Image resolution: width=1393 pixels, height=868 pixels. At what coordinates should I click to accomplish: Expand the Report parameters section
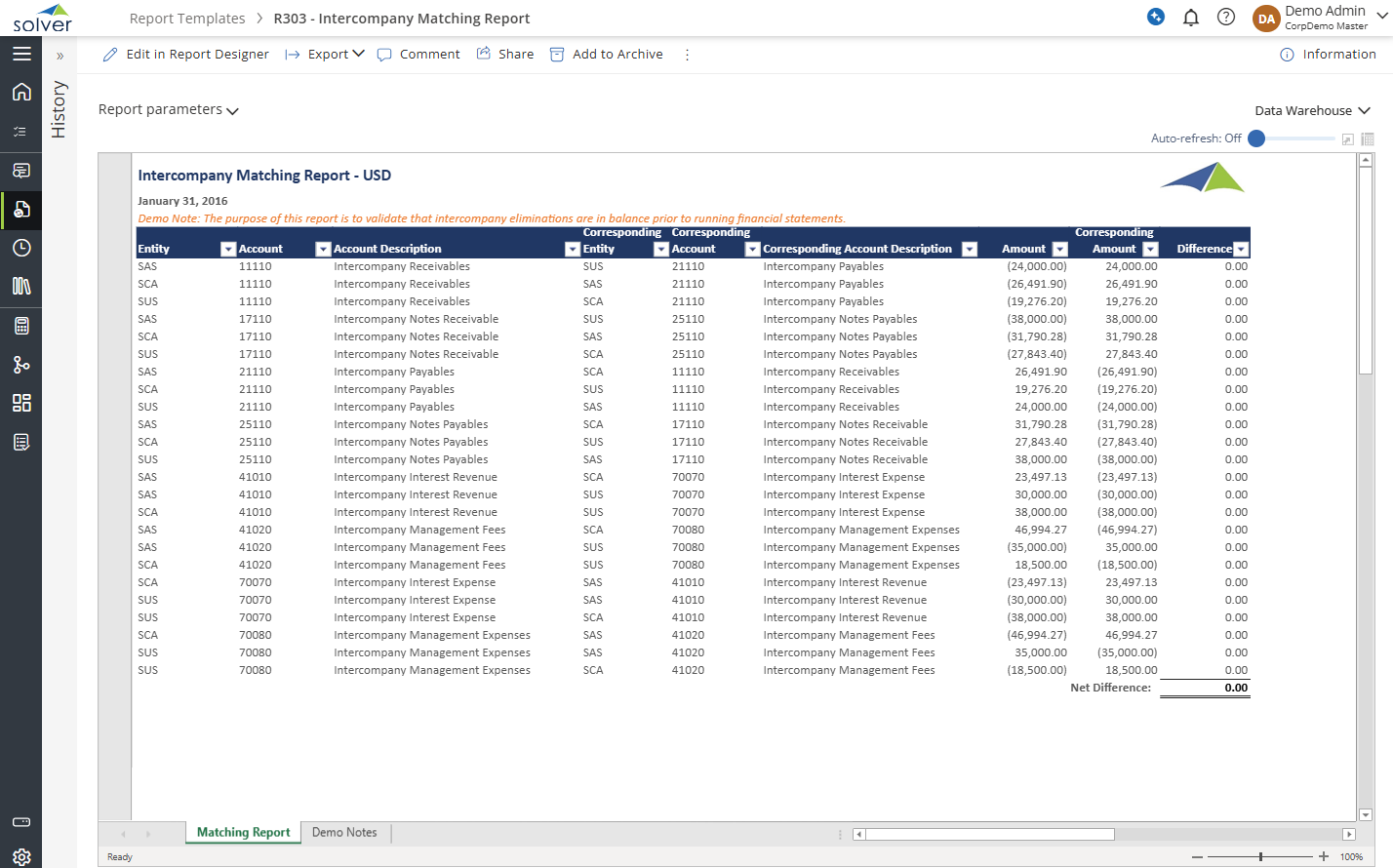coord(168,110)
